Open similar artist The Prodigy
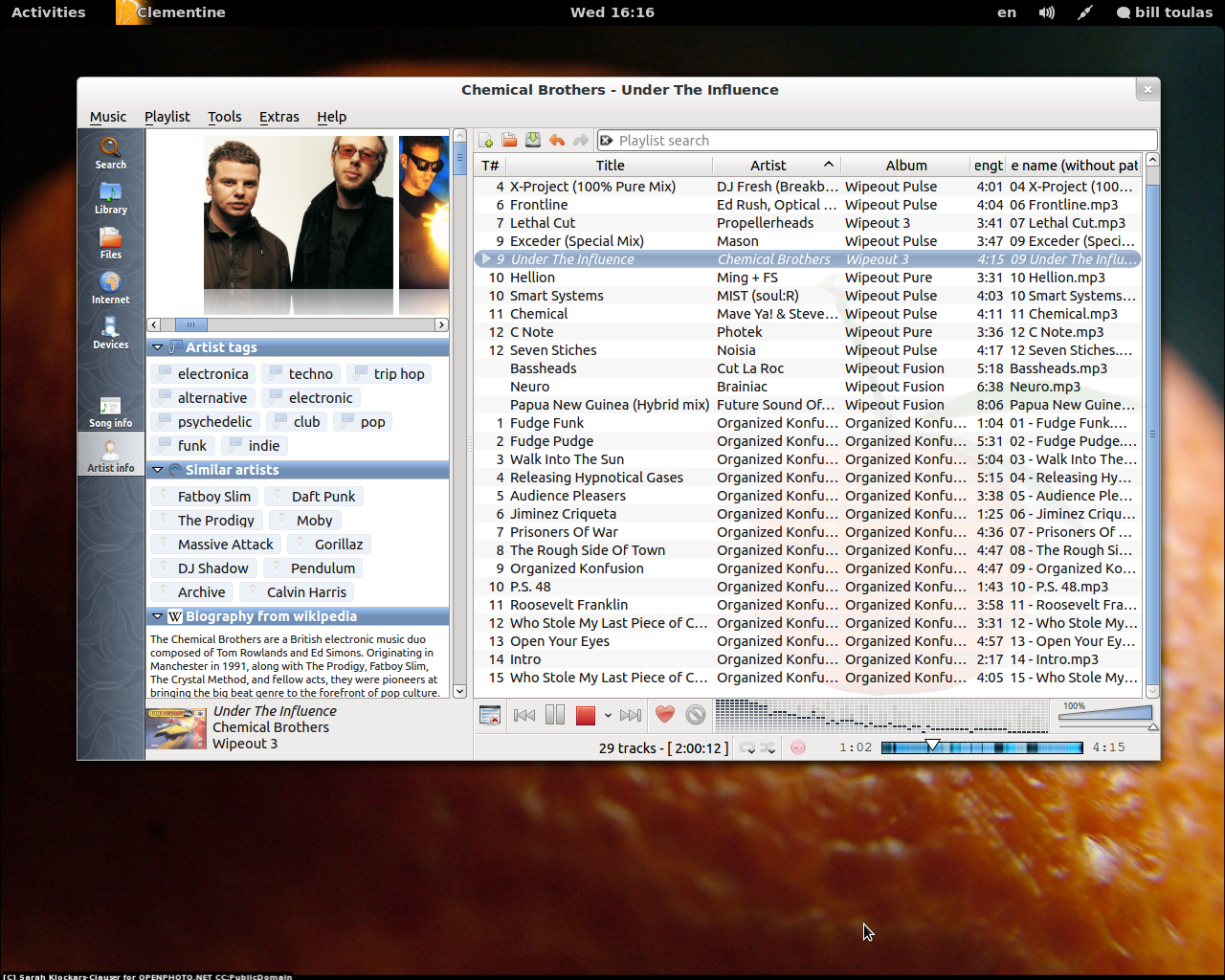Image resolution: width=1225 pixels, height=980 pixels. pyautogui.click(x=207, y=521)
